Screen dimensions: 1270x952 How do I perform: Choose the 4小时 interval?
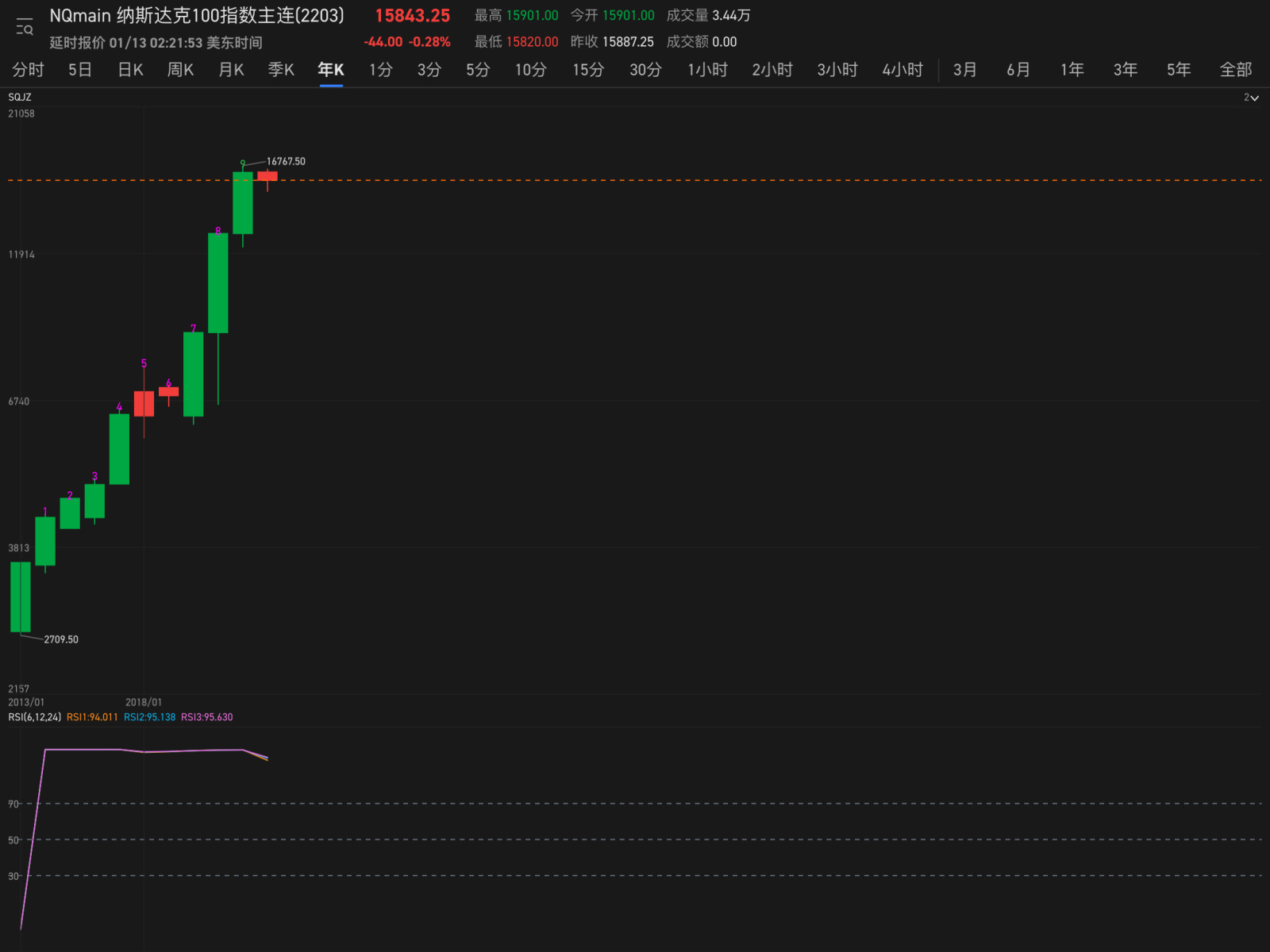[x=903, y=70]
